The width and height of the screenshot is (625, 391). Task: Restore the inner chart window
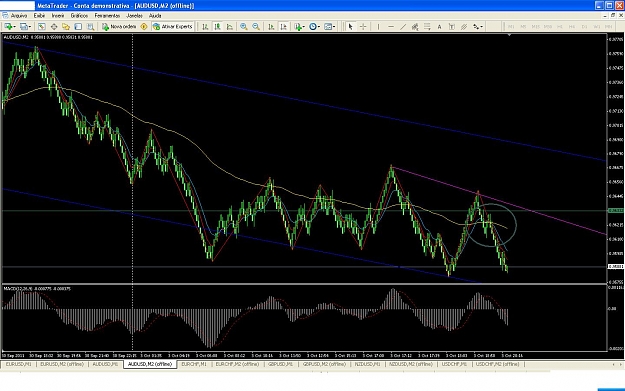pyautogui.click(x=613, y=15)
